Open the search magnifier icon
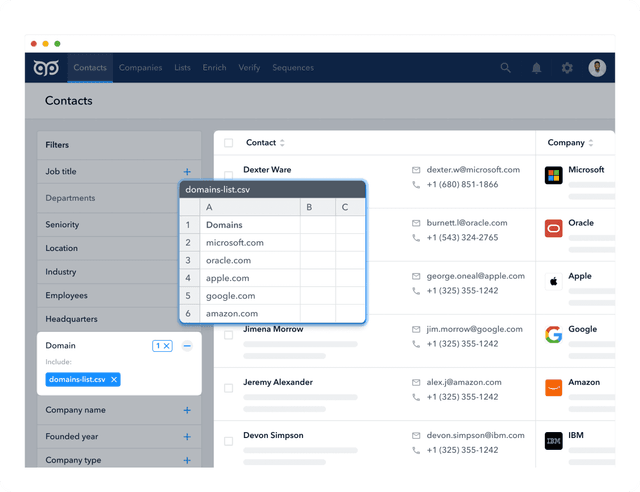The width and height of the screenshot is (640, 492). pos(505,68)
